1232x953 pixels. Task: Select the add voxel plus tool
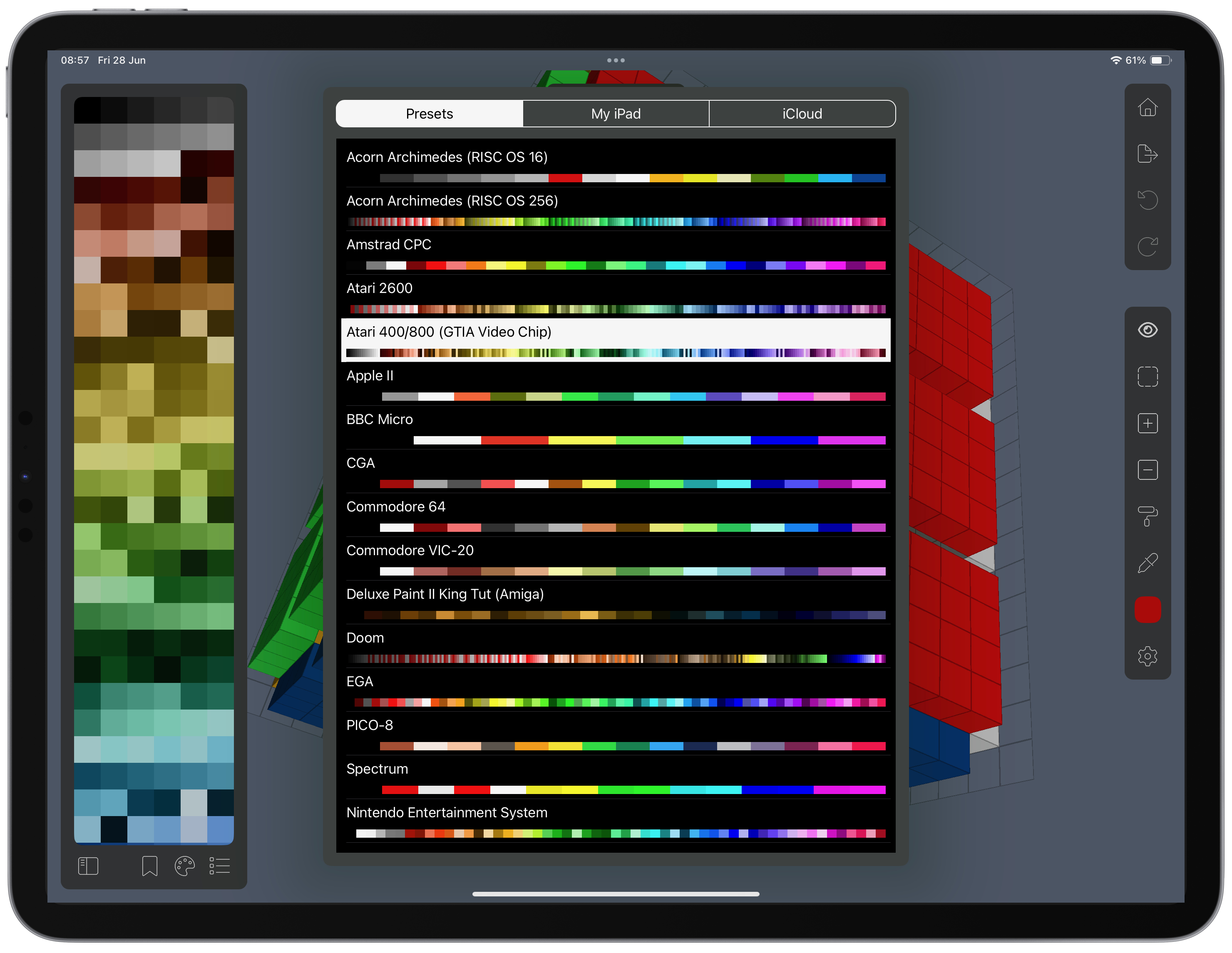(x=1148, y=424)
